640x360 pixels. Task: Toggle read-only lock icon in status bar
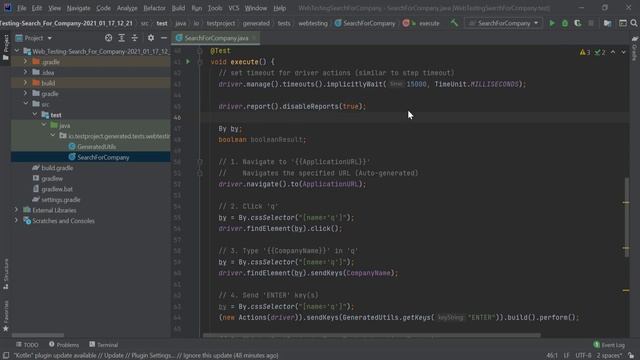coord(631,356)
